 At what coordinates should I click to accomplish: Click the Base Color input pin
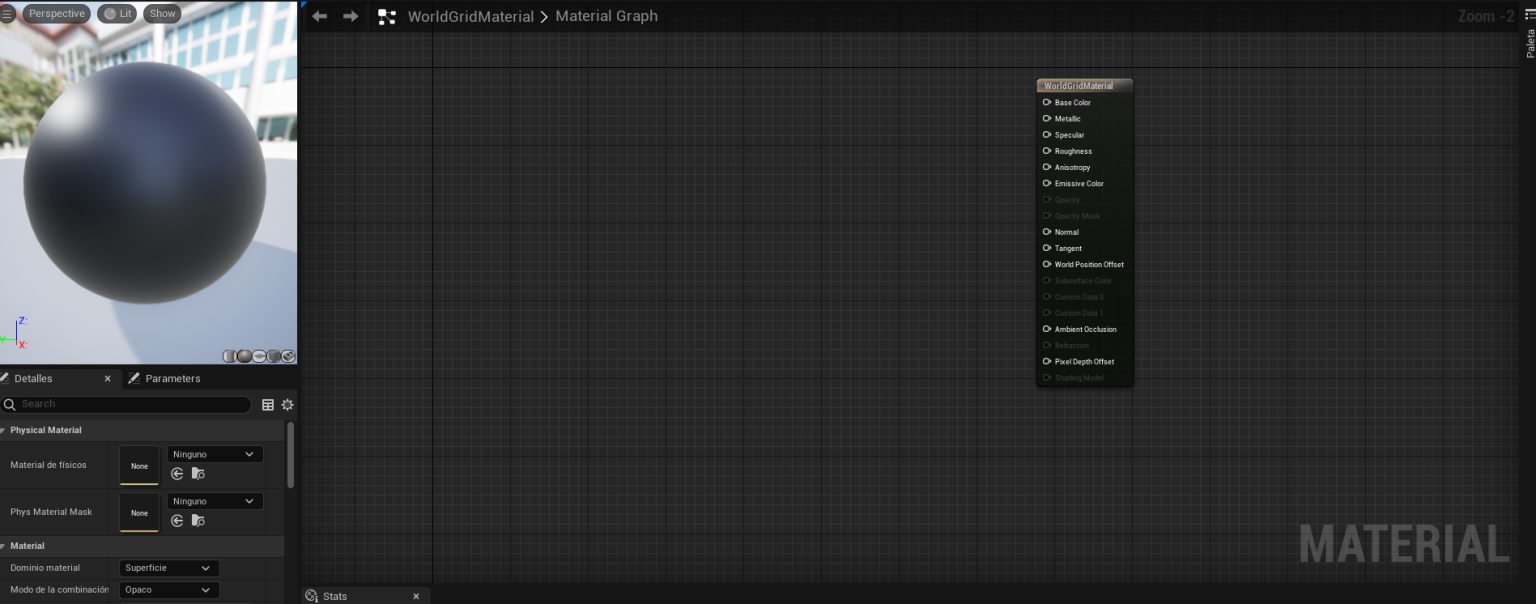point(1047,102)
